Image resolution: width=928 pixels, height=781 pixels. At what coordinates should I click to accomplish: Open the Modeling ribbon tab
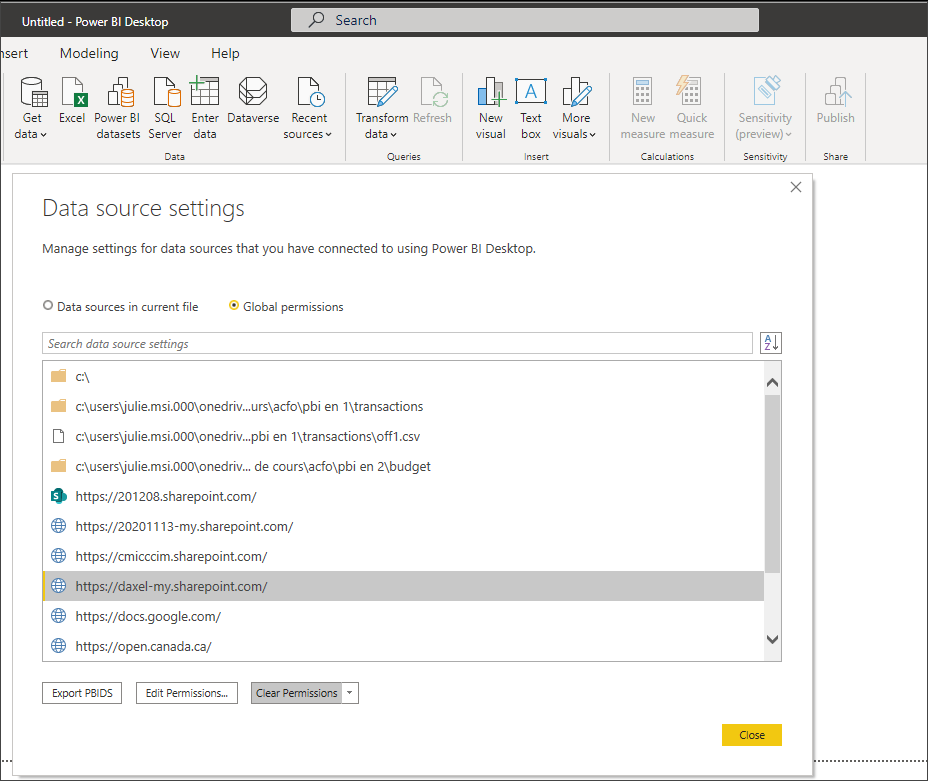point(89,53)
